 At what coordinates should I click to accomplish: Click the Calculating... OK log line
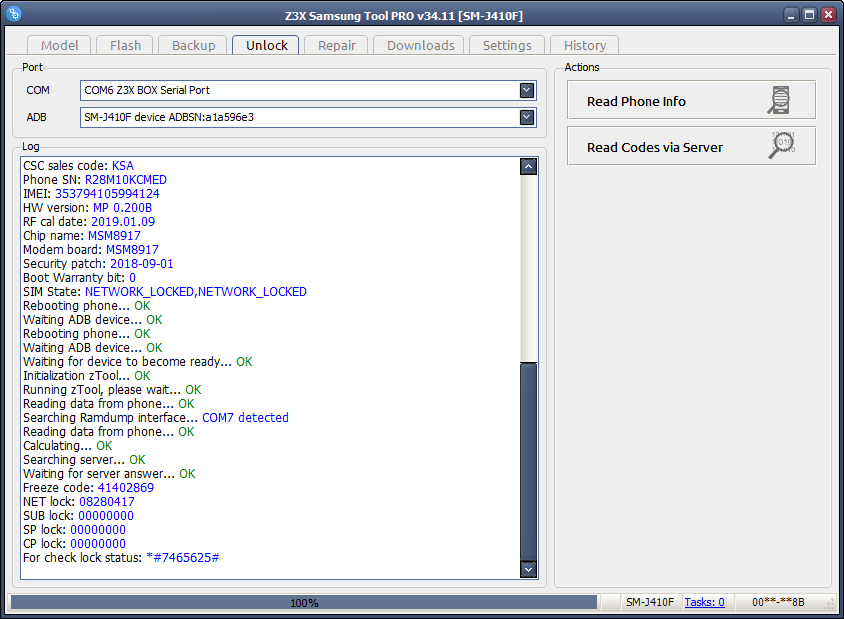(x=68, y=446)
